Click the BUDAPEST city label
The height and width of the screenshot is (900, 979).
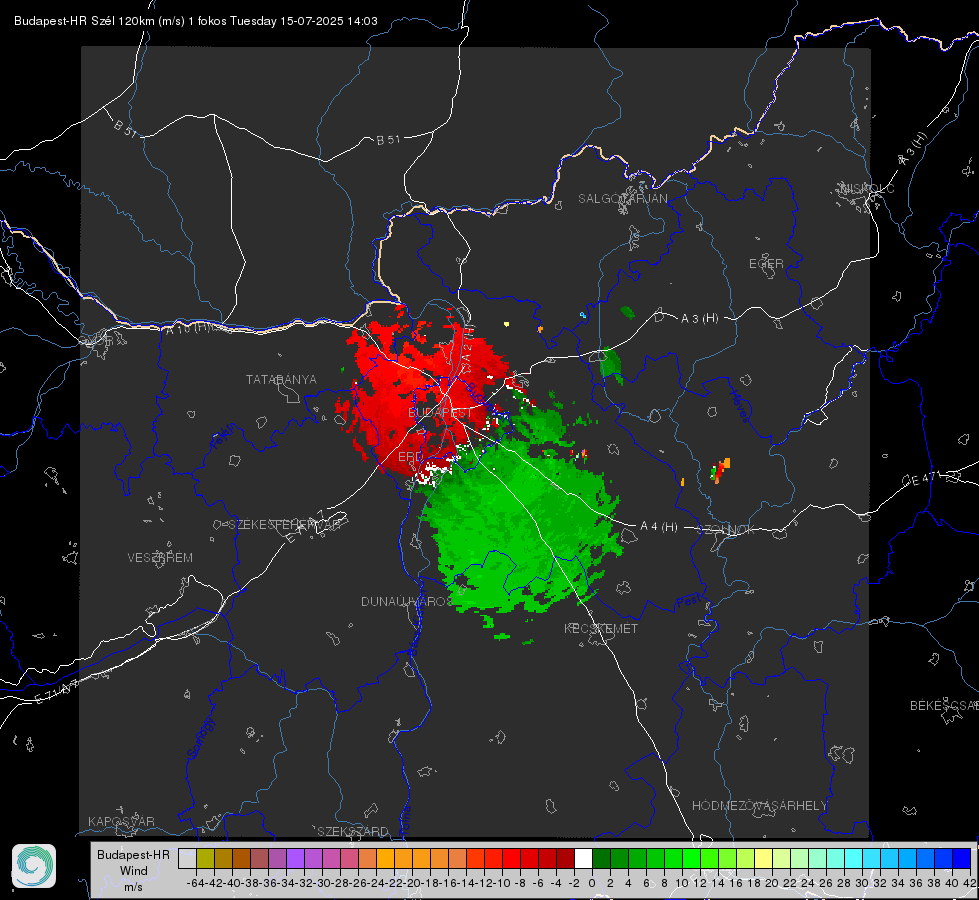(440, 413)
